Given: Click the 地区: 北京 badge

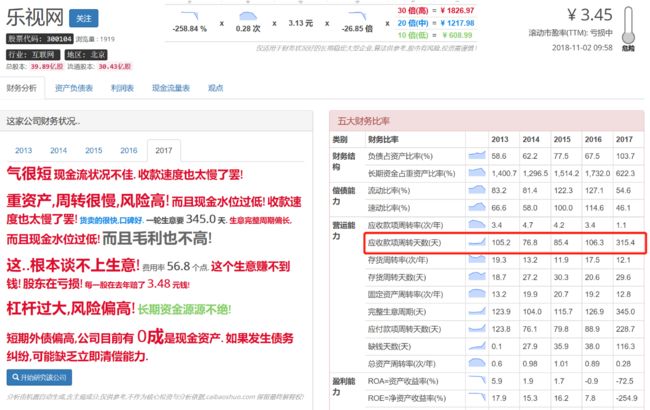Looking at the screenshot, I should tap(86, 55).
